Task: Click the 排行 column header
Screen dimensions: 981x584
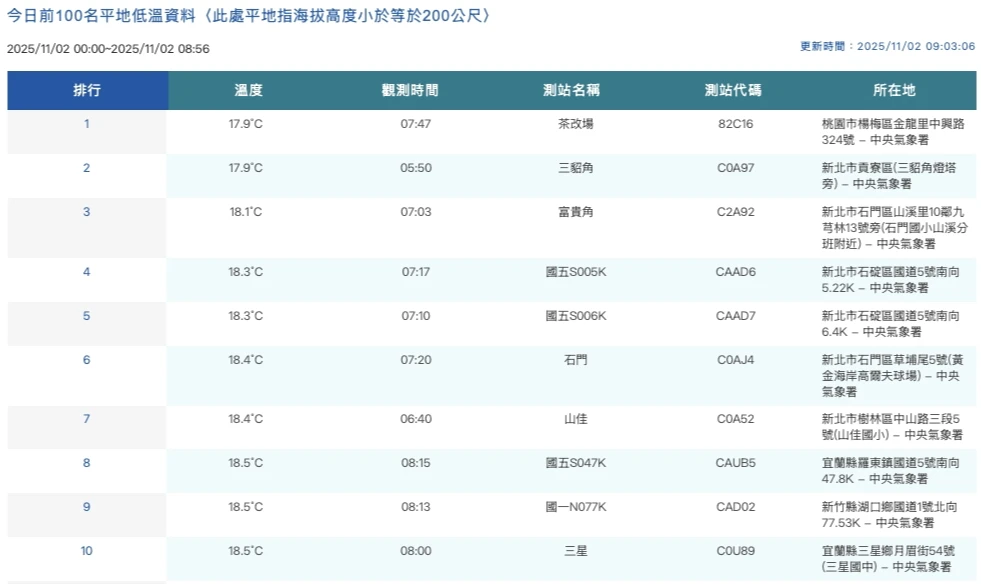Action: coord(86,89)
